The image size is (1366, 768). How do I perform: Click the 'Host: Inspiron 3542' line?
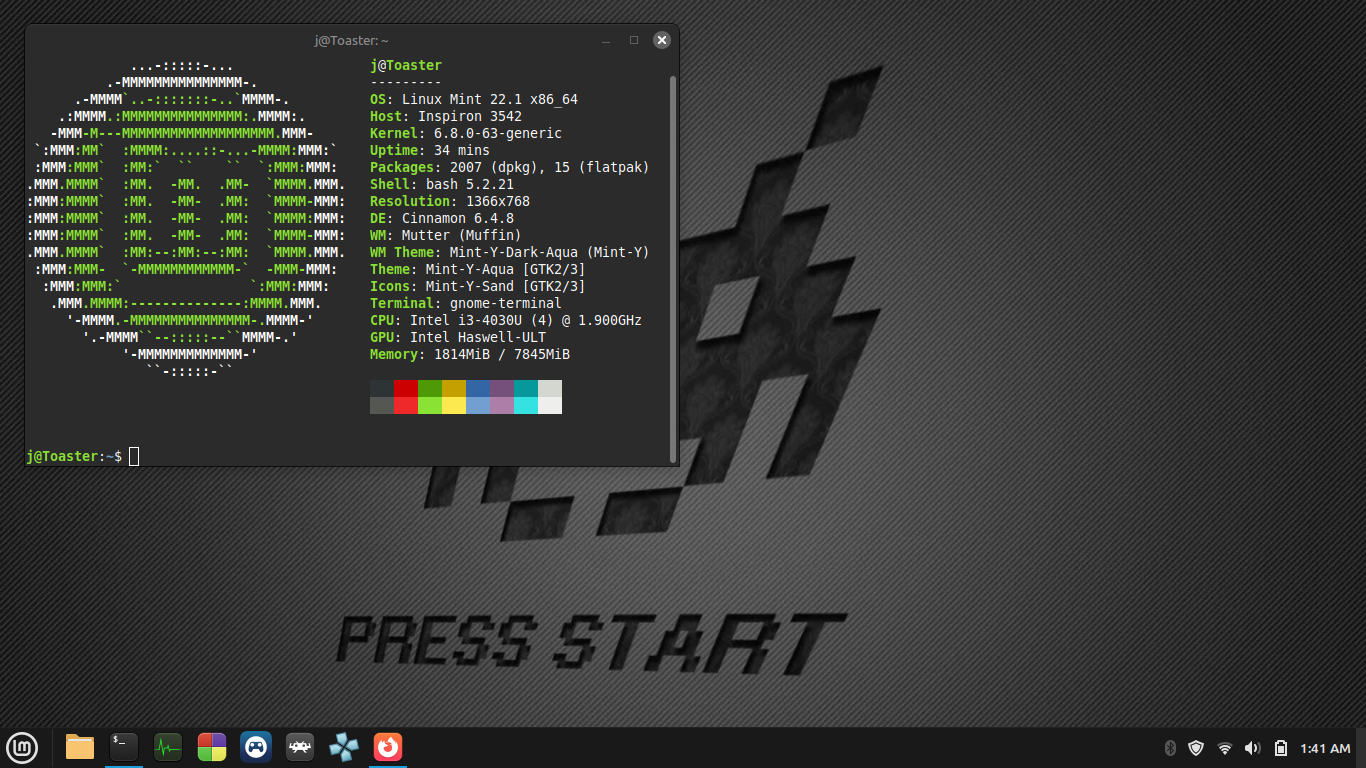[x=446, y=116]
